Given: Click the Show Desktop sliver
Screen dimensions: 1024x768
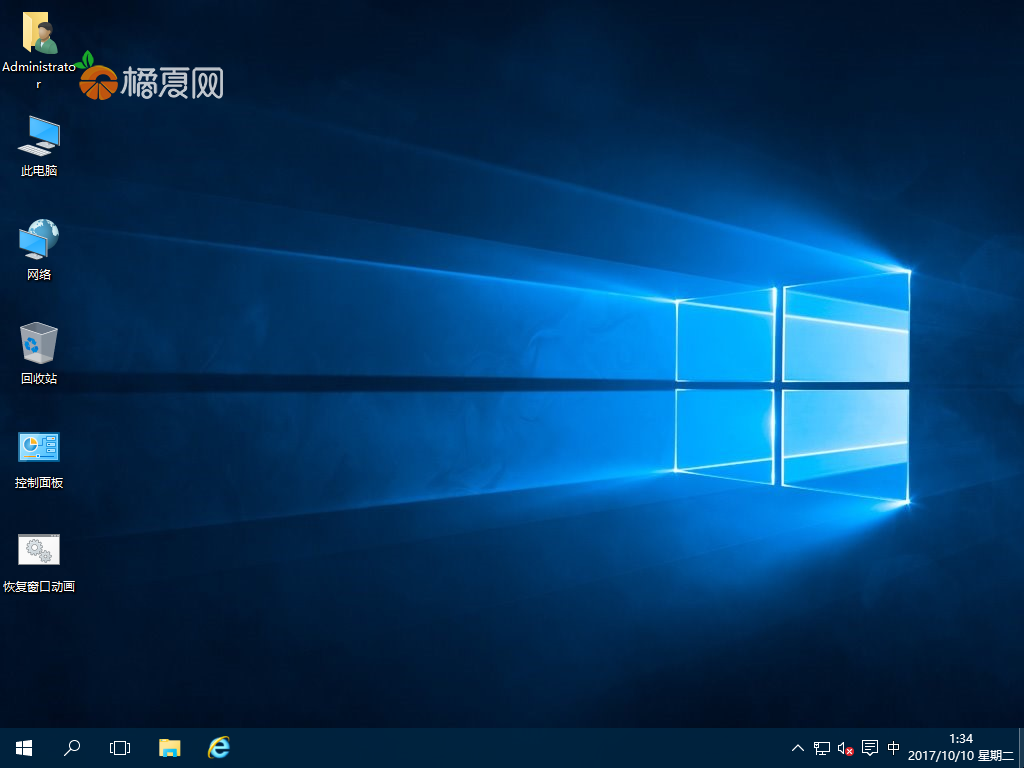Looking at the screenshot, I should 1021,748.
